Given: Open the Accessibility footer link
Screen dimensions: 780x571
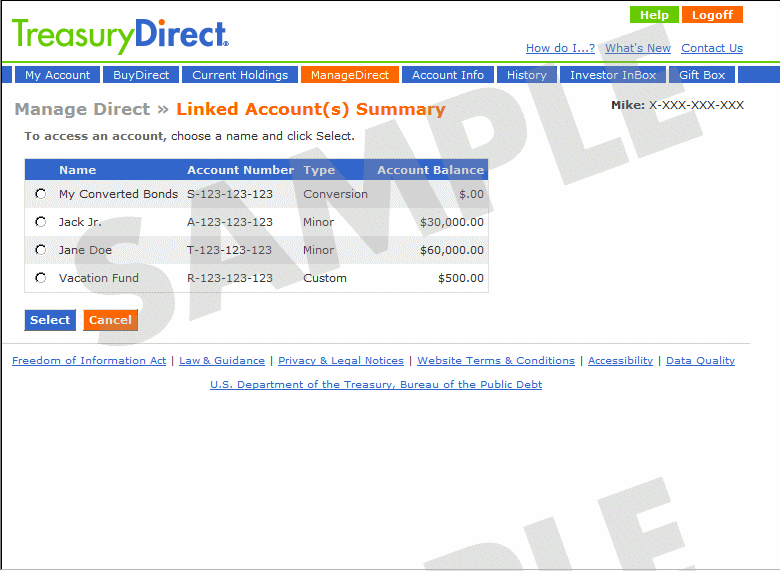Looking at the screenshot, I should pos(620,361).
